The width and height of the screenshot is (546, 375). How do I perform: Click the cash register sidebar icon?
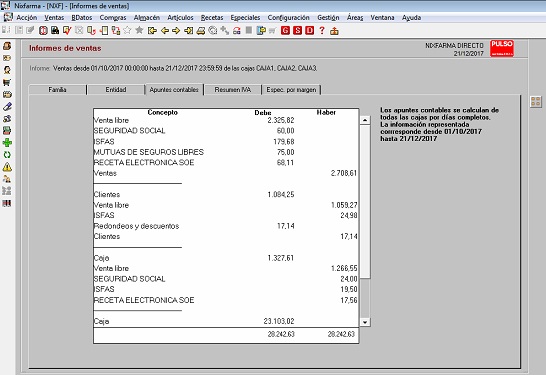(7, 131)
